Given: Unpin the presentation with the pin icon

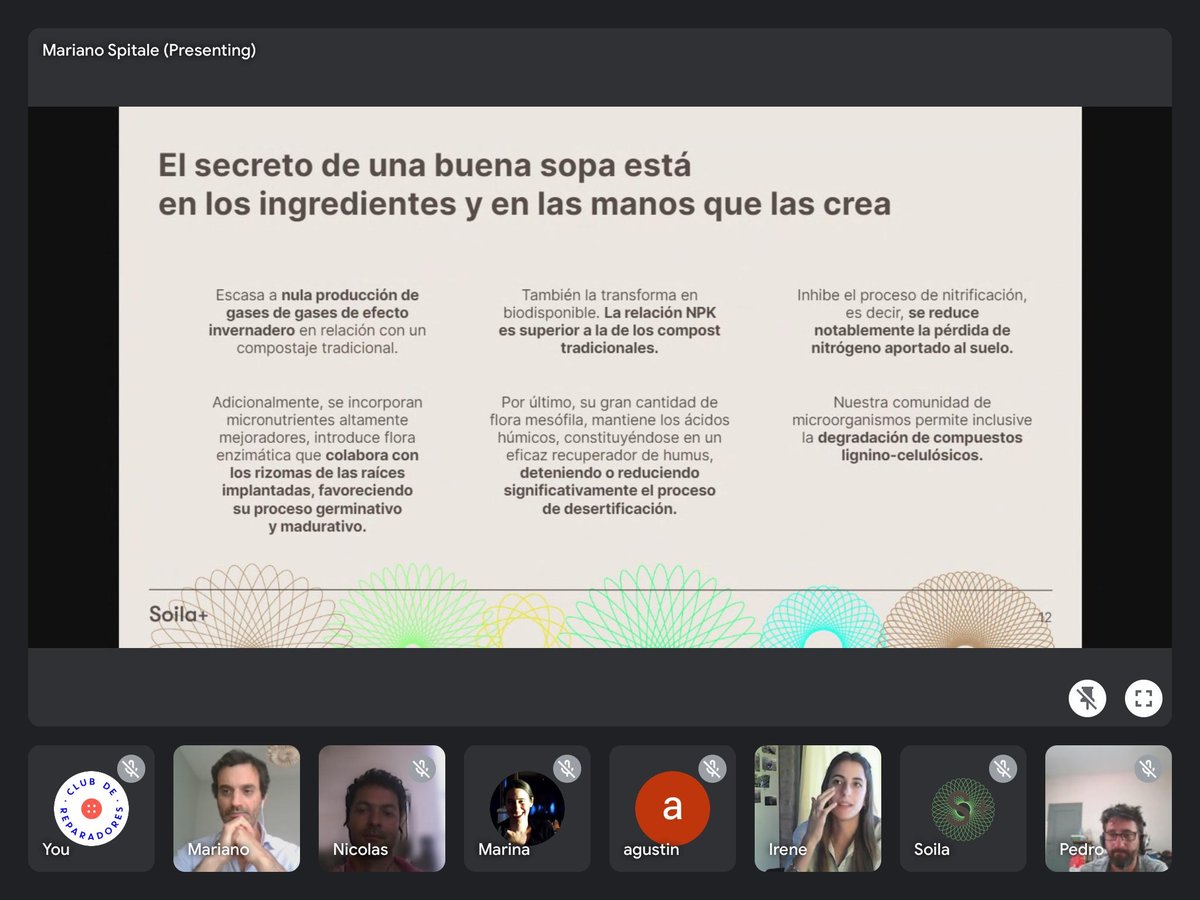Looking at the screenshot, I should [x=1087, y=698].
